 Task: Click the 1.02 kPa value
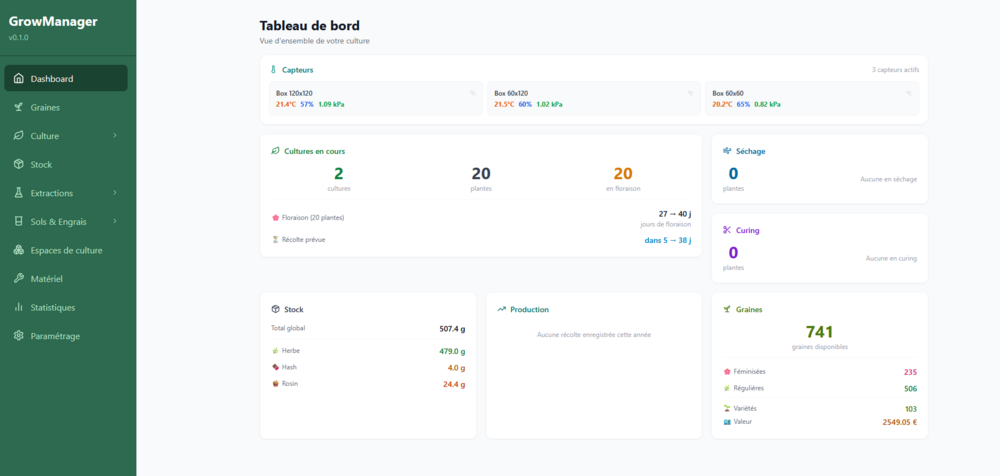[x=549, y=104]
